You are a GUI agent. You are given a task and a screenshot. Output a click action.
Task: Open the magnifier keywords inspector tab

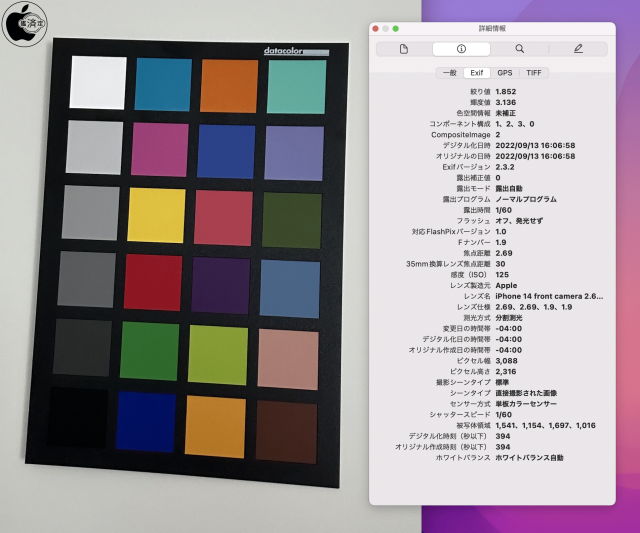tap(519, 49)
